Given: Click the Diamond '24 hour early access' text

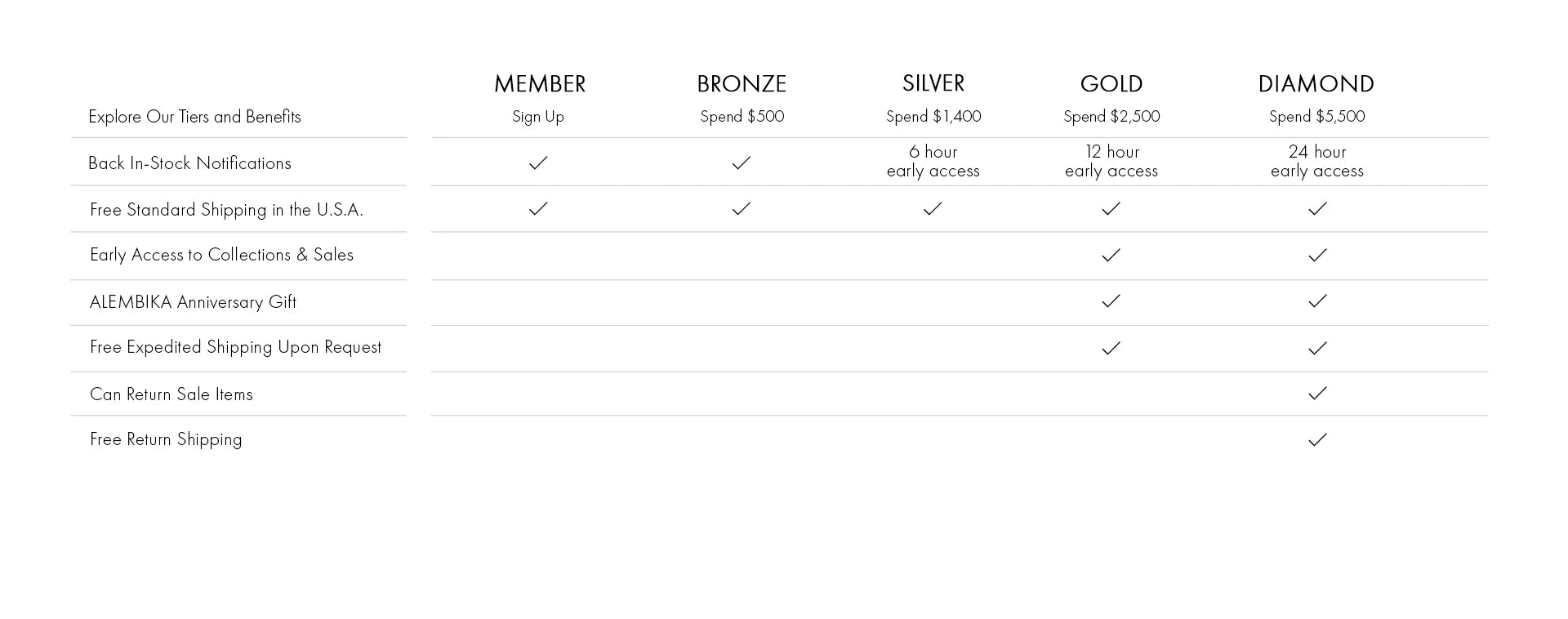Looking at the screenshot, I should [x=1317, y=162].
